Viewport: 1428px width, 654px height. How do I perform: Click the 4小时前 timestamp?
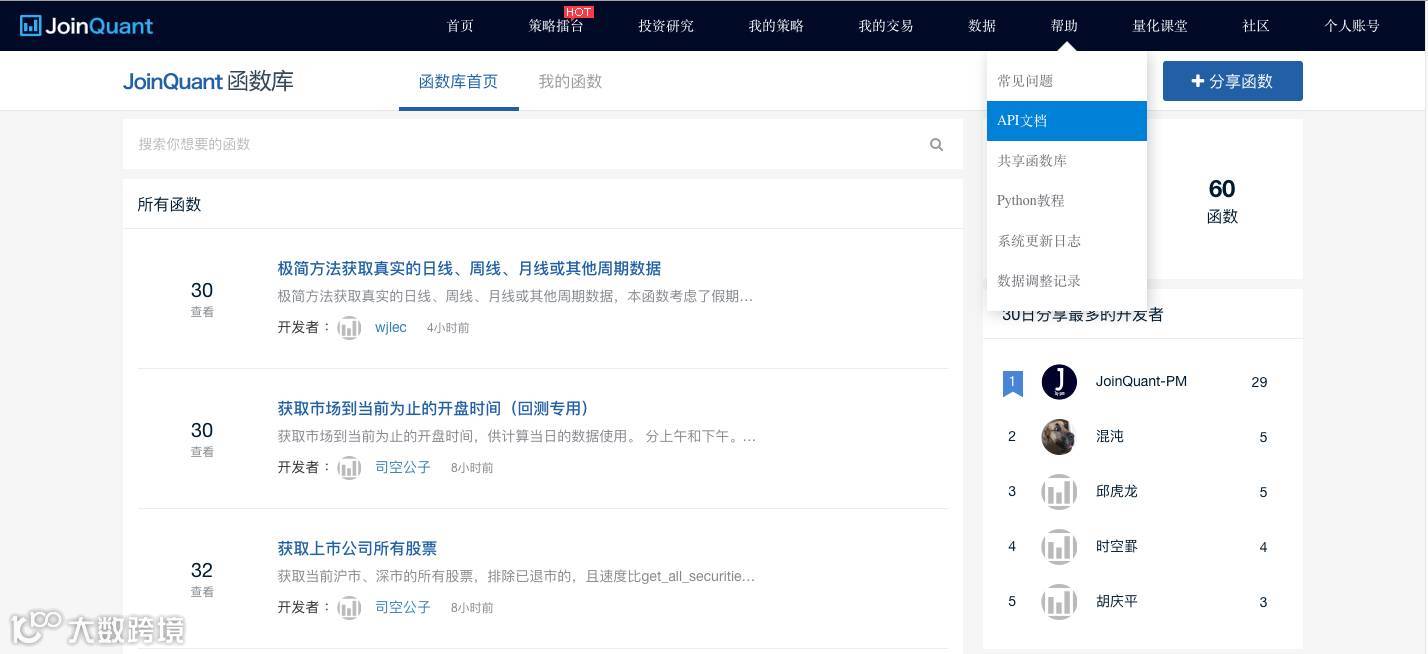tap(448, 328)
